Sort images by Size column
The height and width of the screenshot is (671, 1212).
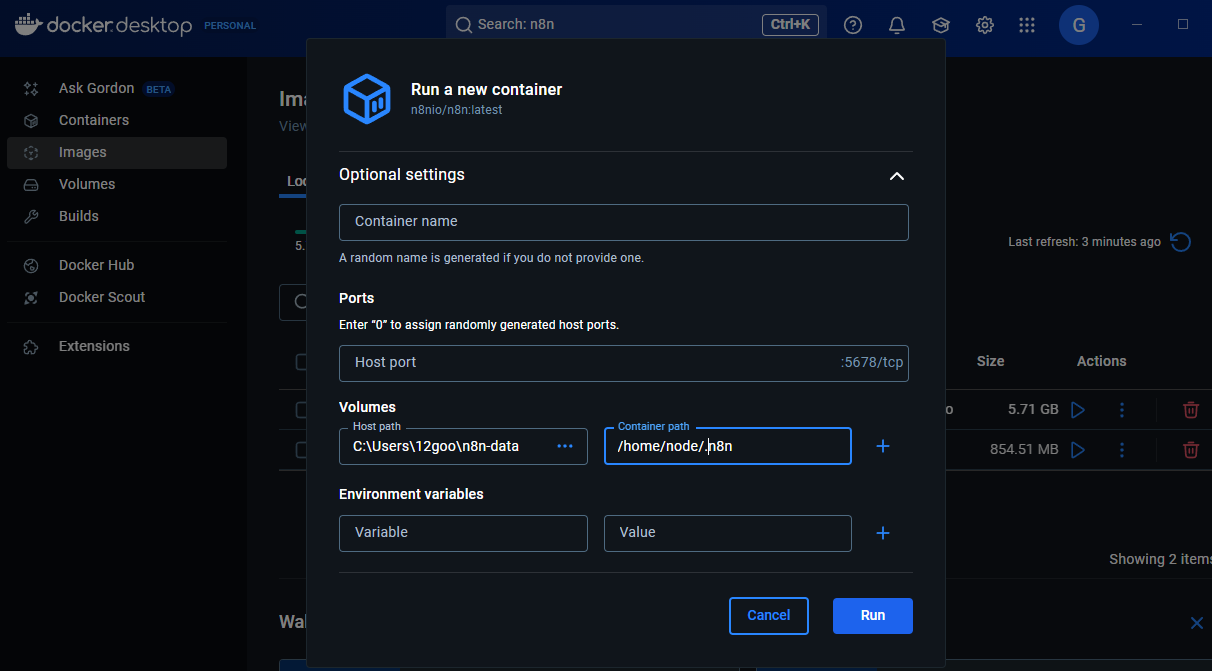[x=990, y=361]
